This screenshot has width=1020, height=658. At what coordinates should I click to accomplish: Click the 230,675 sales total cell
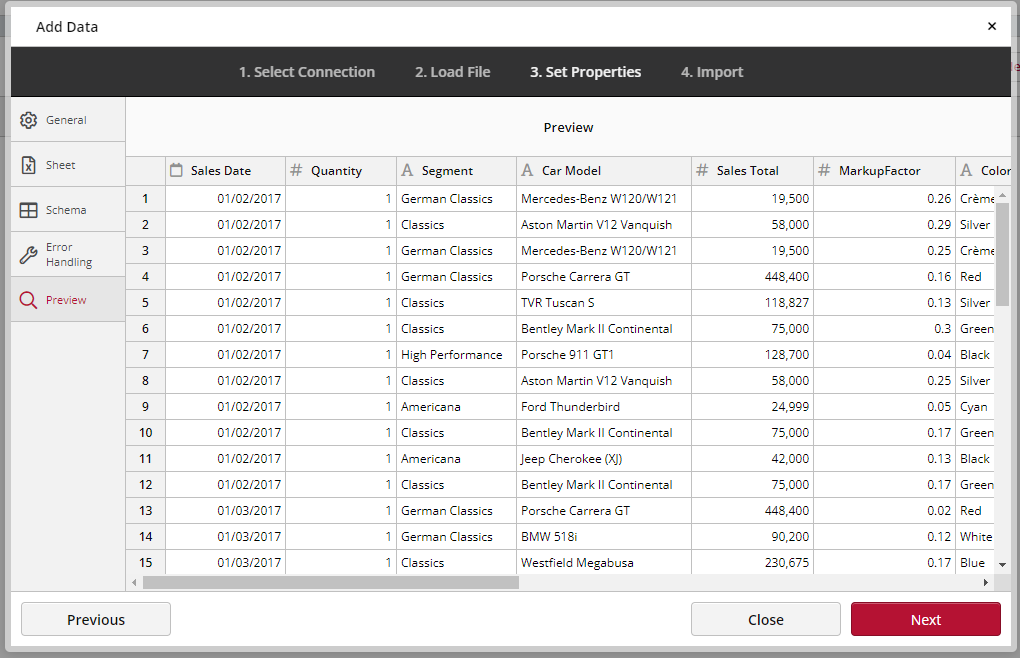click(753, 562)
